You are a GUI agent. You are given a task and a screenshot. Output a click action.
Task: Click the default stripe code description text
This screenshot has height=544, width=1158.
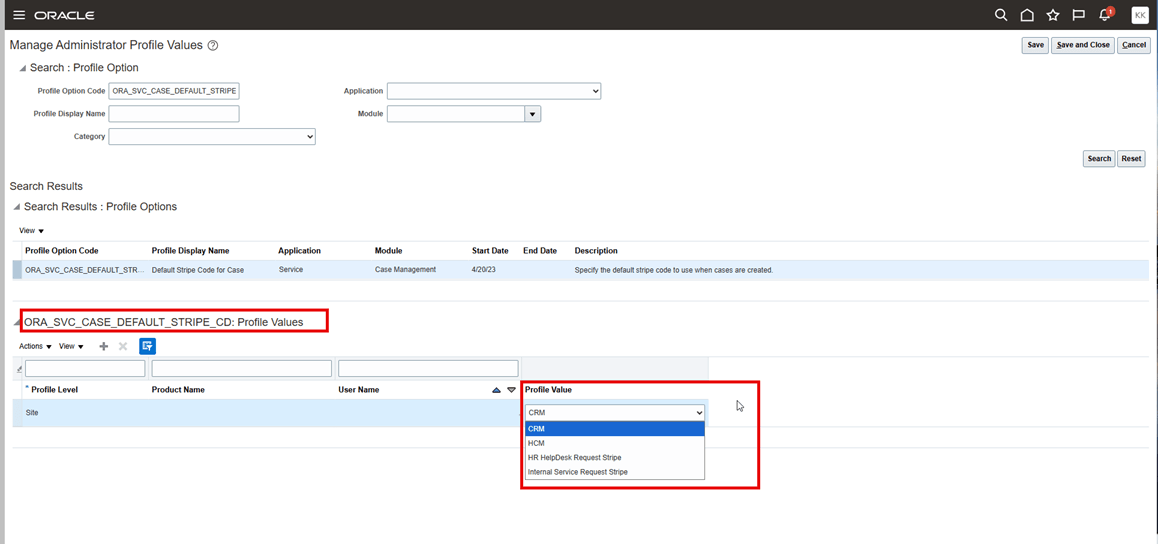point(674,270)
